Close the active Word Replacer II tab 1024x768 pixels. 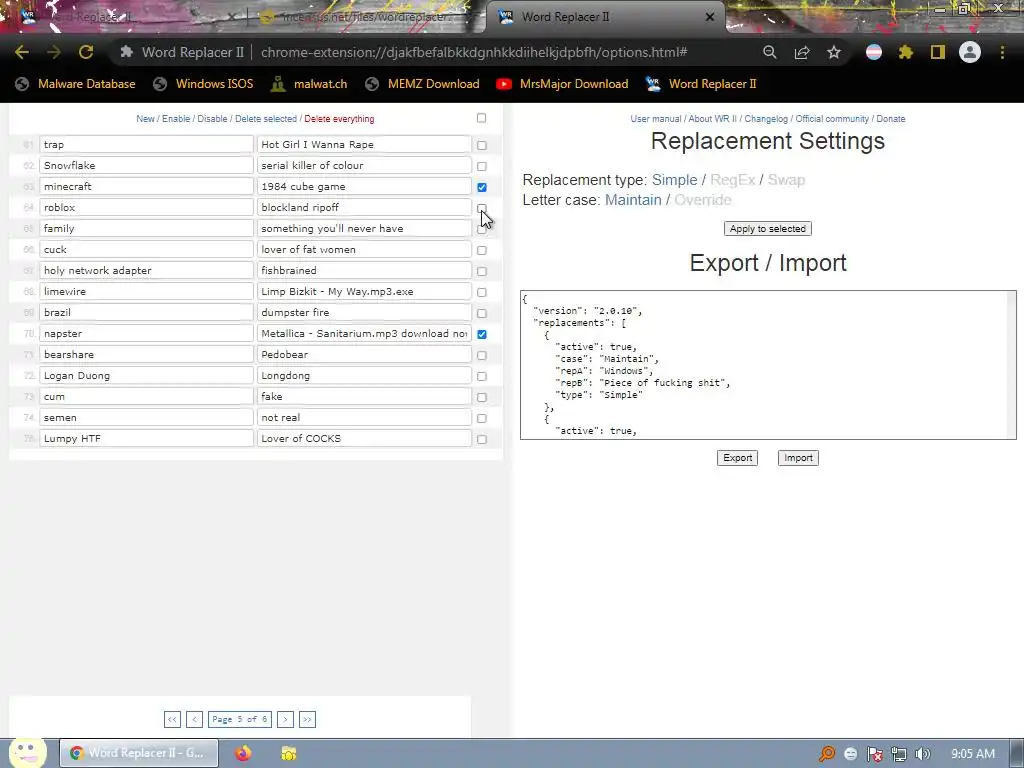pos(710,17)
